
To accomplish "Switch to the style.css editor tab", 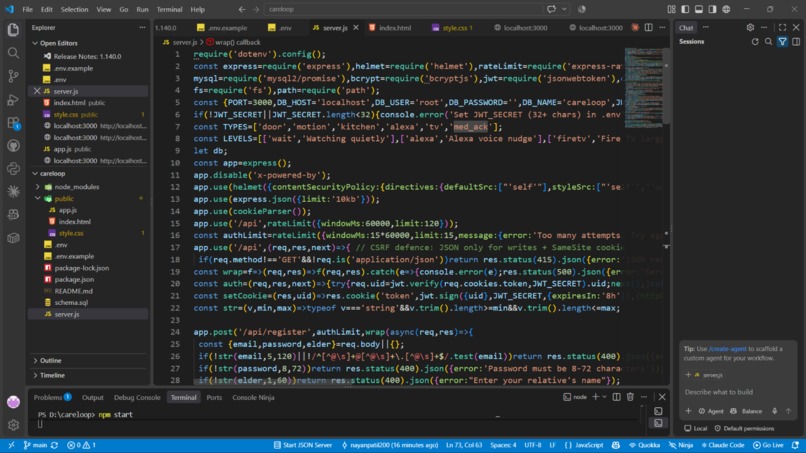I will [453, 27].
